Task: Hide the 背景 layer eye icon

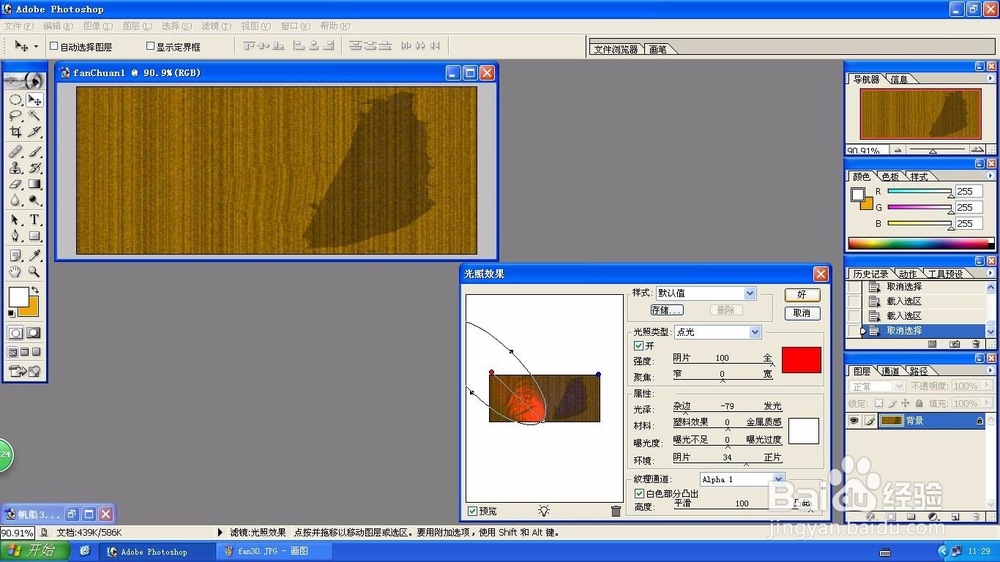Action: [854, 420]
